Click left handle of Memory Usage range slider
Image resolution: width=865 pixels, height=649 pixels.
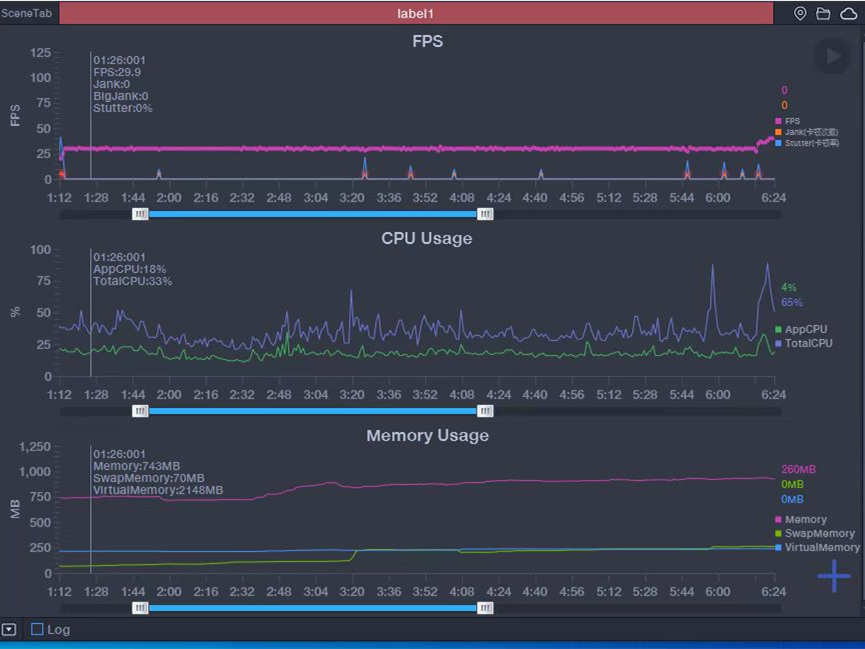[x=141, y=607]
